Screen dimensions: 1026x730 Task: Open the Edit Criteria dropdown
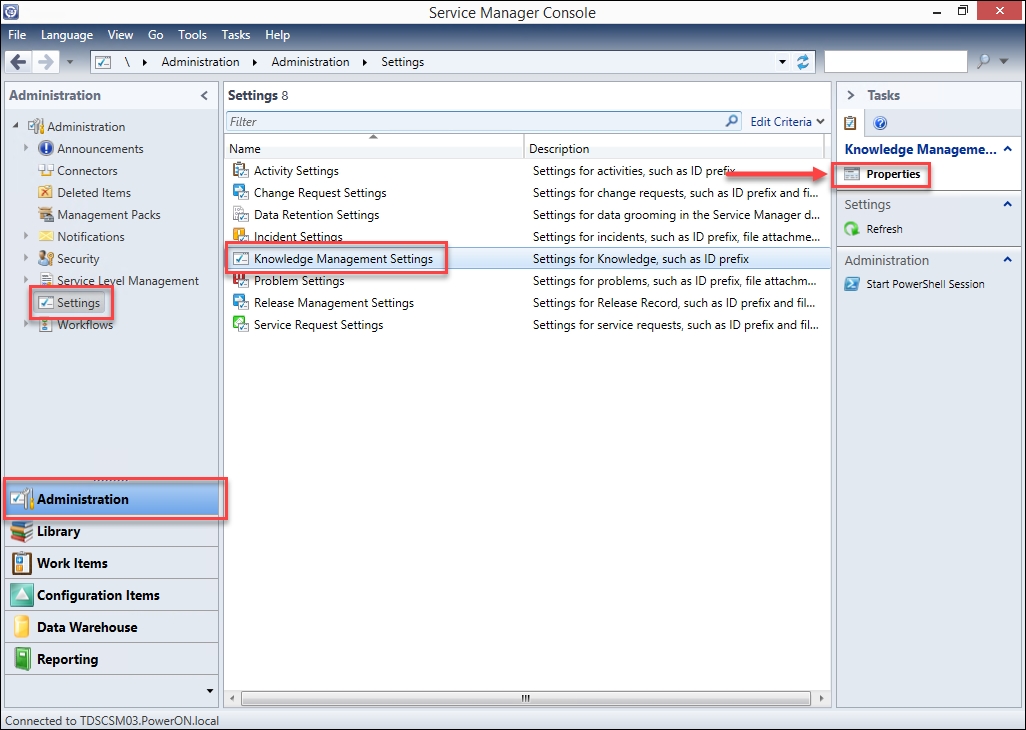click(787, 122)
